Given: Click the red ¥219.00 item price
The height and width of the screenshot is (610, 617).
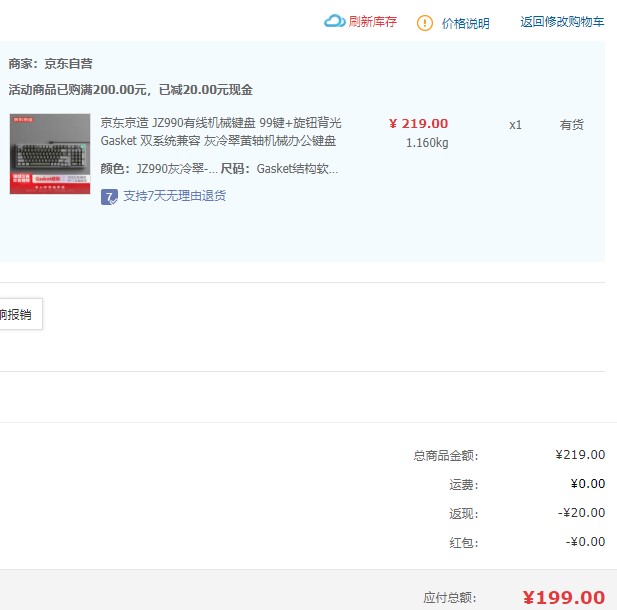Looking at the screenshot, I should click(x=418, y=124).
